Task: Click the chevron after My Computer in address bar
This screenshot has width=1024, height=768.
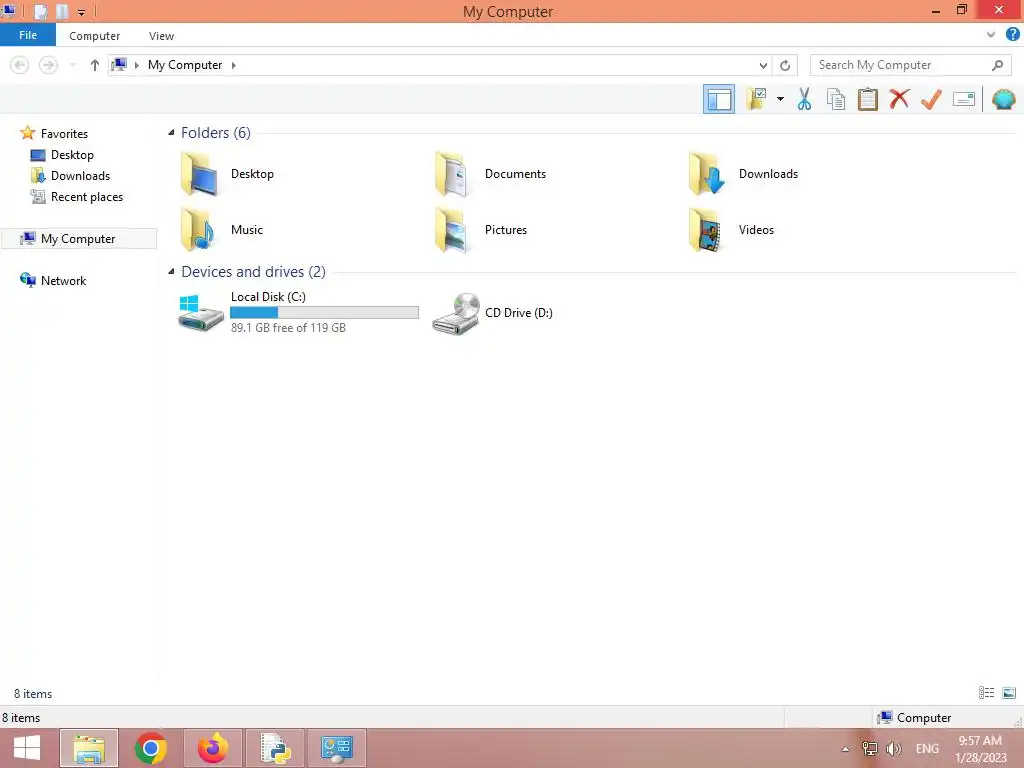Action: click(233, 65)
